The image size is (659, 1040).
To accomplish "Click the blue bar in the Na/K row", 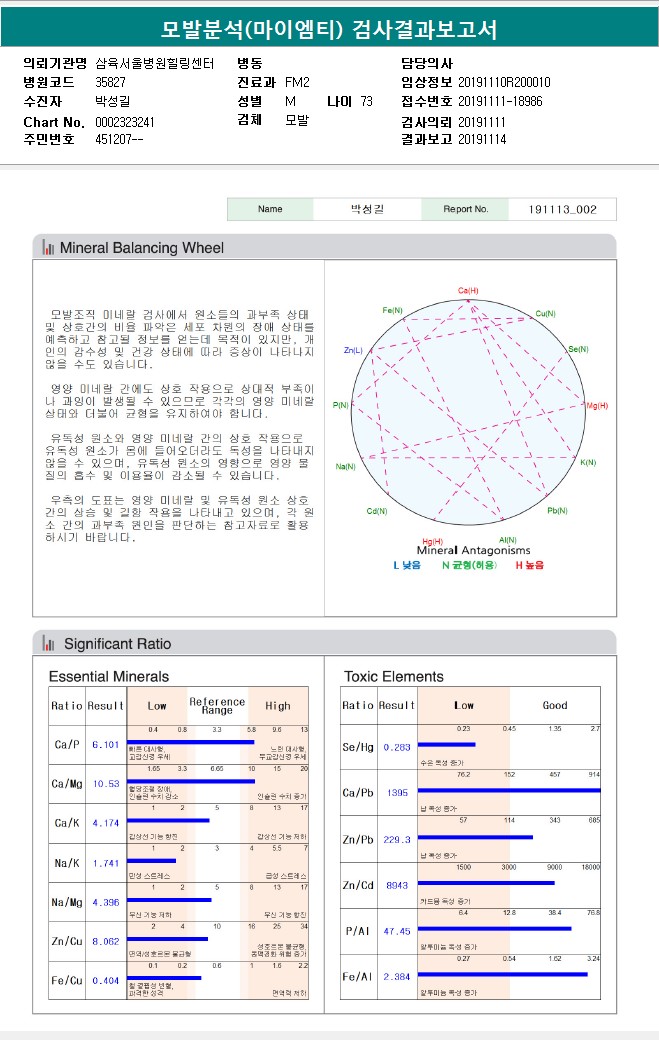I will [152, 860].
